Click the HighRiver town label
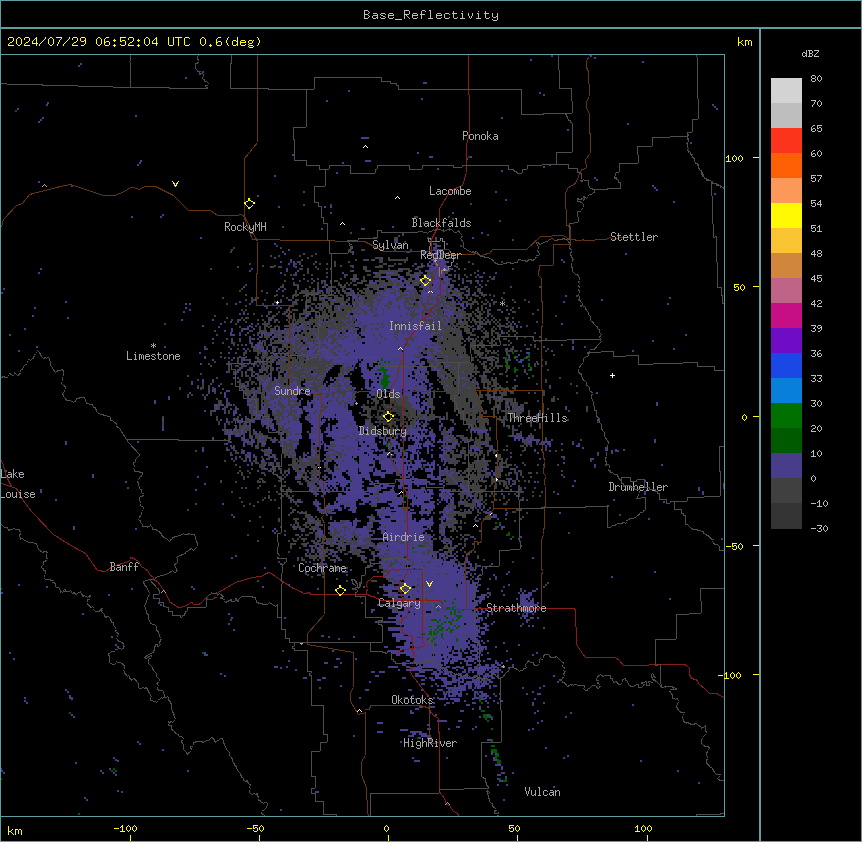The image size is (862, 842). coord(430,743)
